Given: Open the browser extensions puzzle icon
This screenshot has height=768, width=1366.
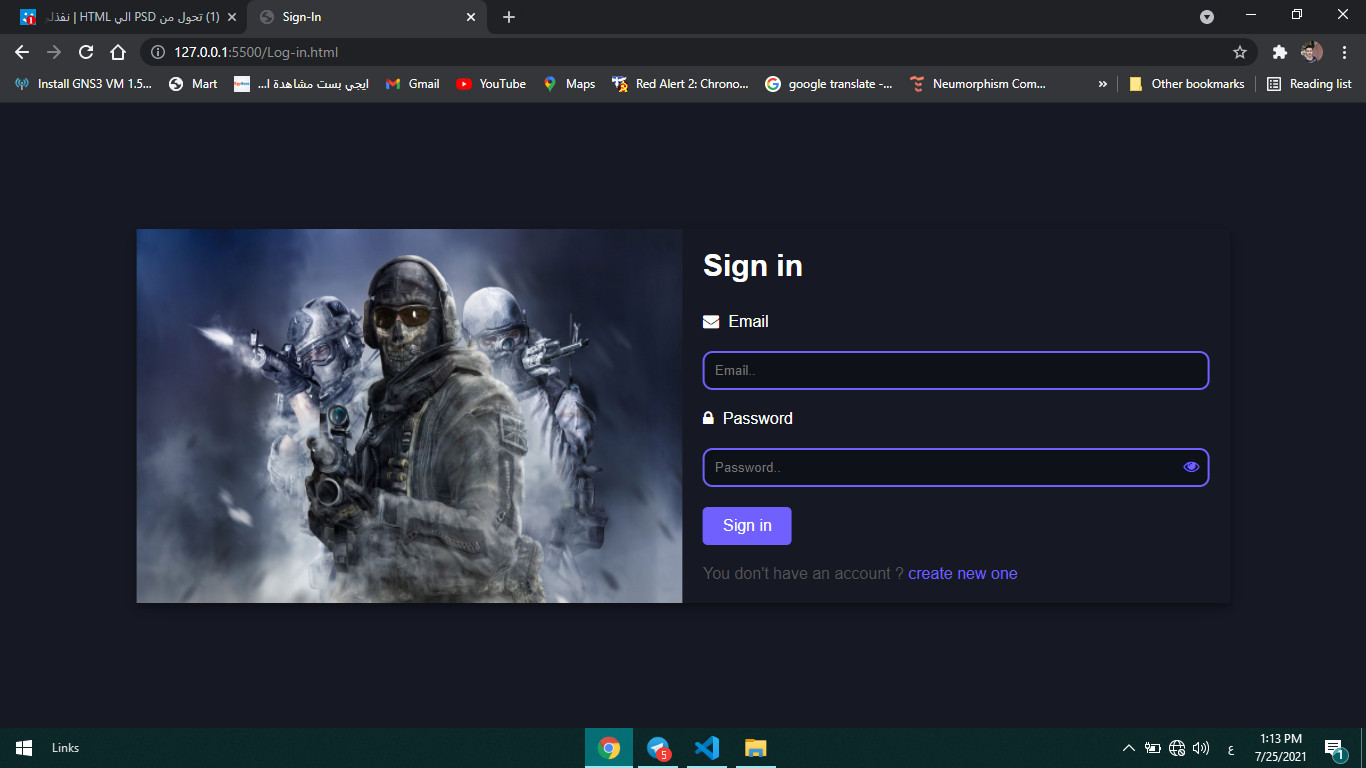Looking at the screenshot, I should pyautogui.click(x=1280, y=52).
